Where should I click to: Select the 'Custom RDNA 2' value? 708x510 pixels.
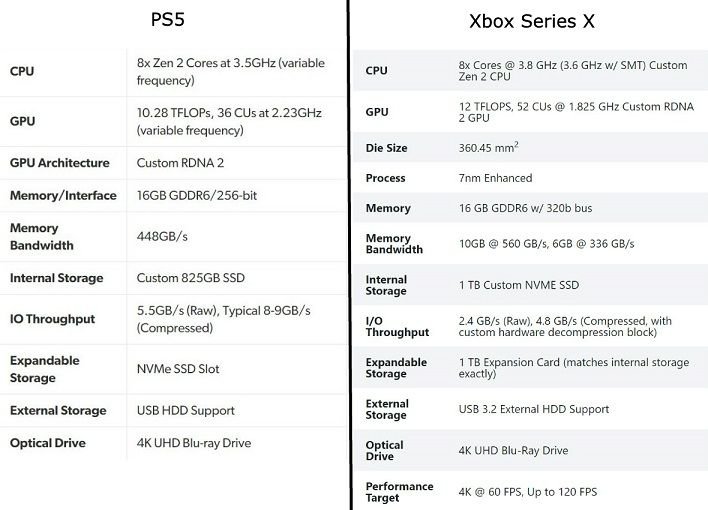(178, 162)
